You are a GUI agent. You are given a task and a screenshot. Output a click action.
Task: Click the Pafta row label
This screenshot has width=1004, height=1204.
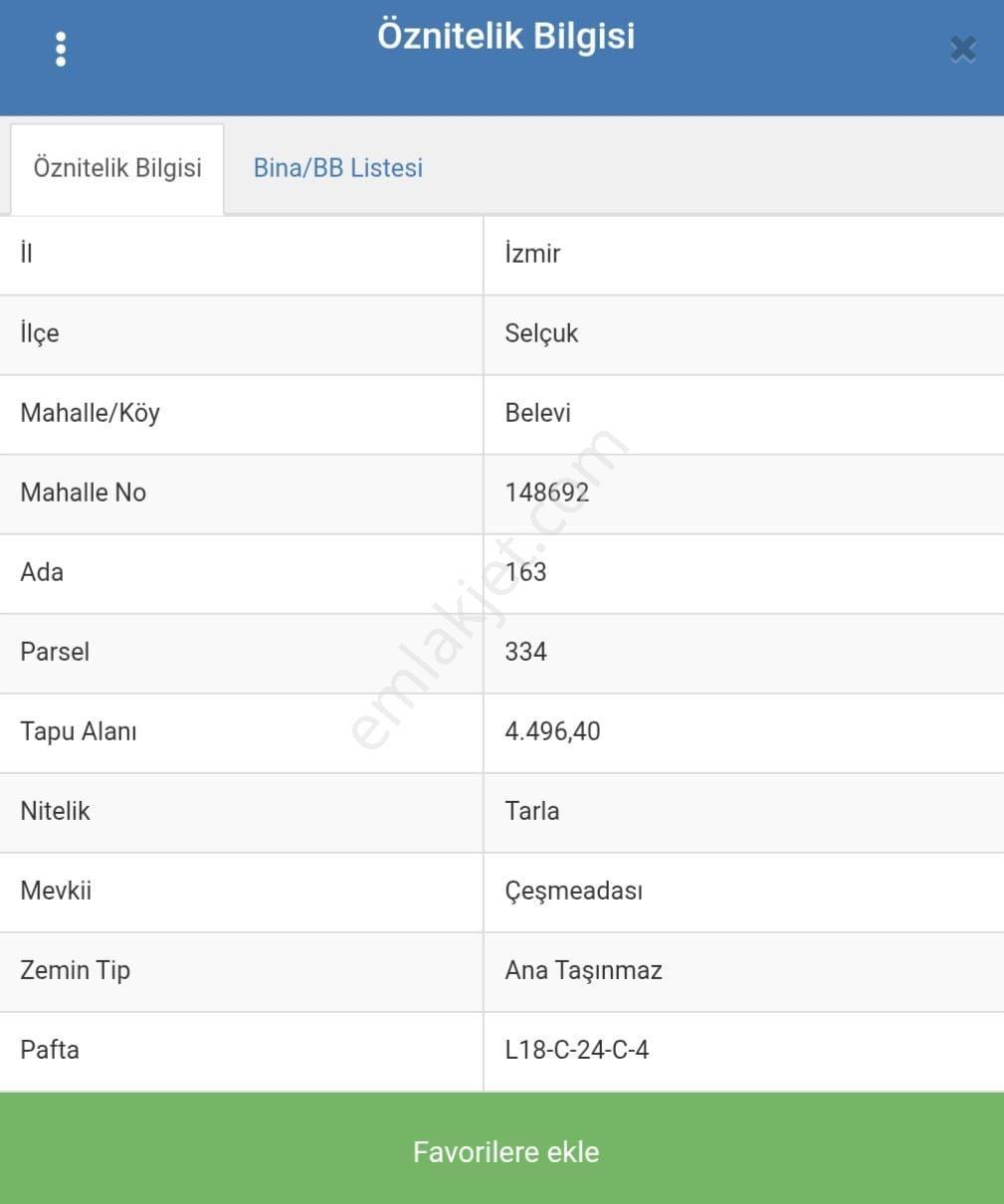[50, 1050]
